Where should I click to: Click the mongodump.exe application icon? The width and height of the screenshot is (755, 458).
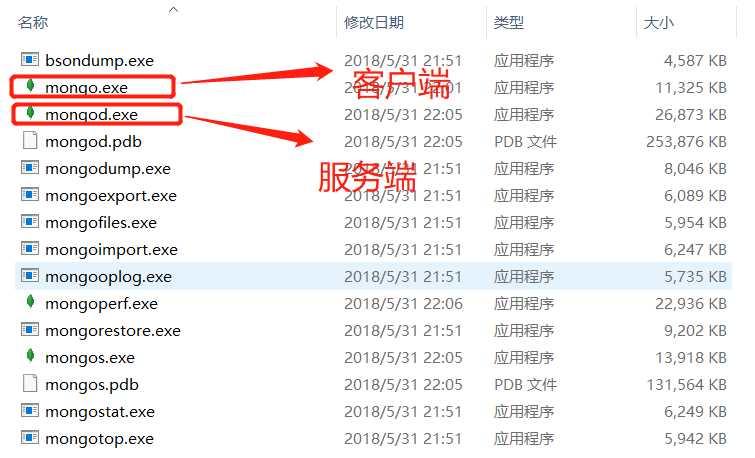(30, 168)
